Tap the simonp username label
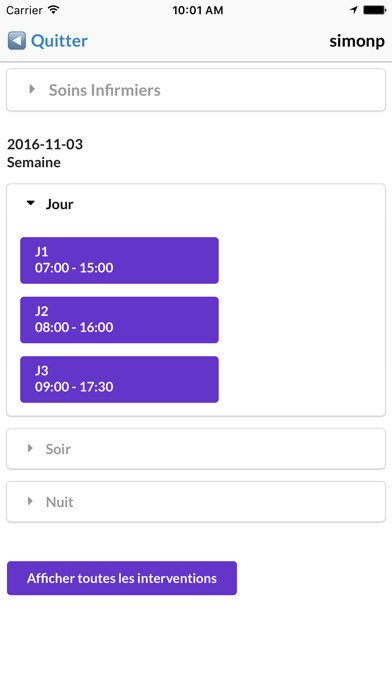Image resolution: width=392 pixels, height=696 pixels. (357, 41)
